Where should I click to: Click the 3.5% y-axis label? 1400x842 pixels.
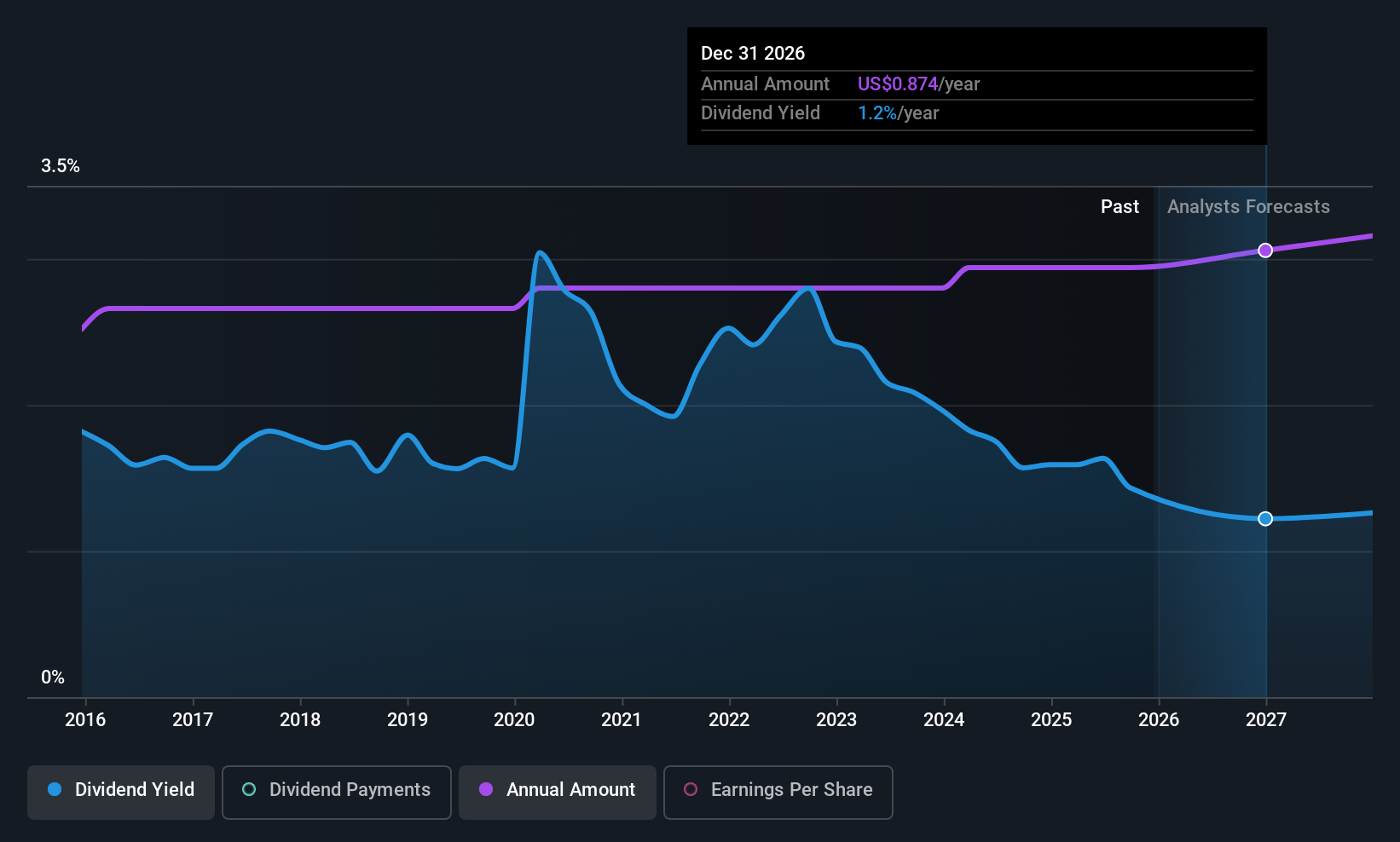tap(61, 166)
